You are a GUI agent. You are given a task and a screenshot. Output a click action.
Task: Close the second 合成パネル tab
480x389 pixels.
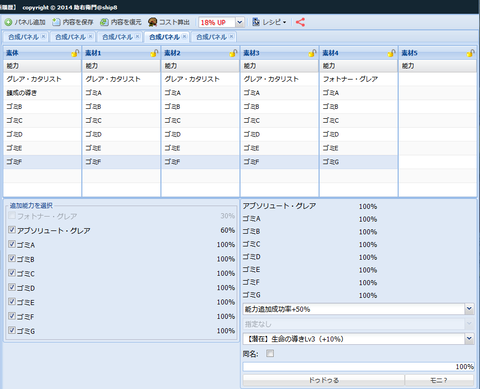pos(90,37)
